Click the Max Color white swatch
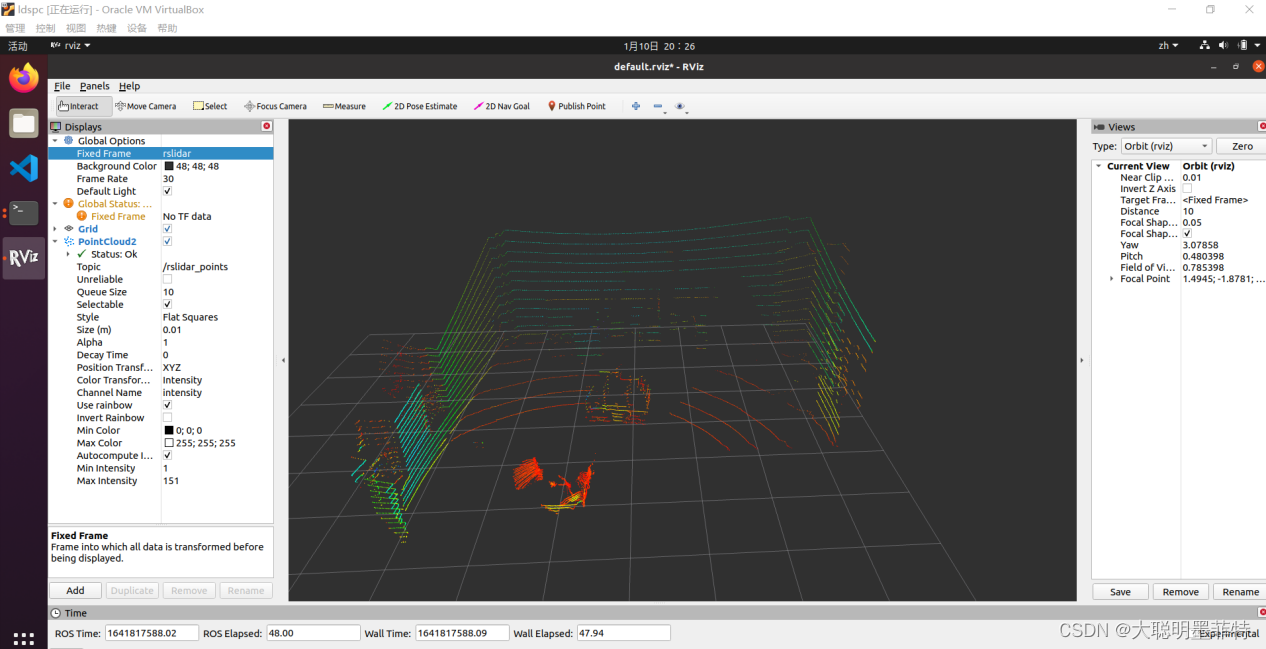Image resolution: width=1266 pixels, height=649 pixels. pos(168,443)
